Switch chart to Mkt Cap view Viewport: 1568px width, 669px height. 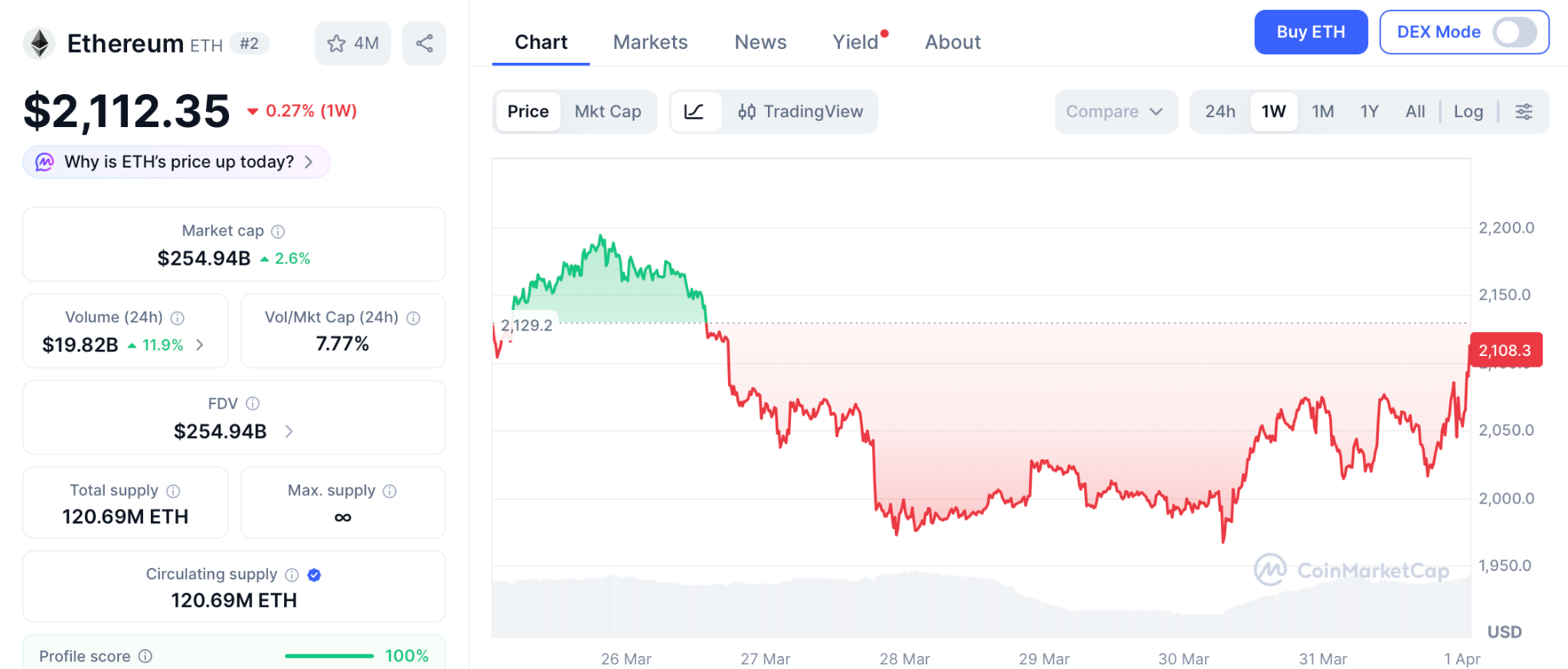coord(608,112)
